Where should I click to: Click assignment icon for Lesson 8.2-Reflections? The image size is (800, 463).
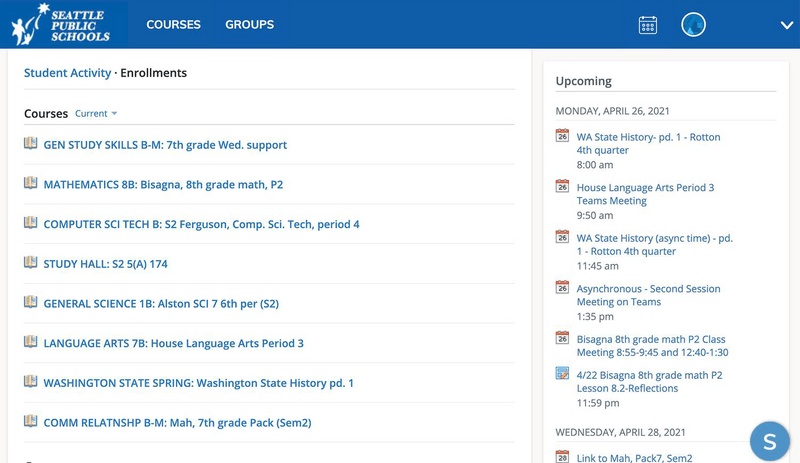coord(562,373)
